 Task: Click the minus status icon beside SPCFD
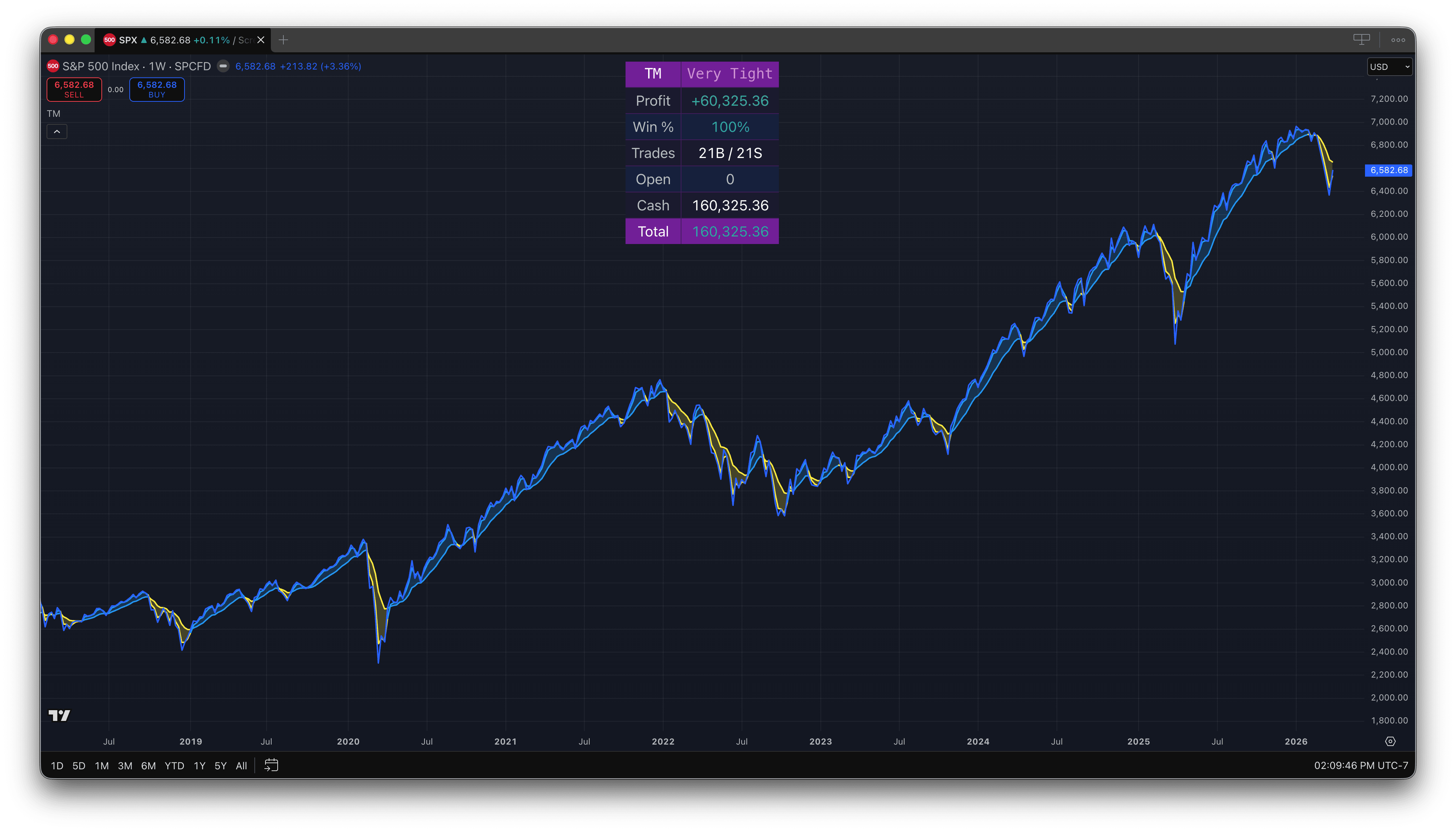[223, 66]
